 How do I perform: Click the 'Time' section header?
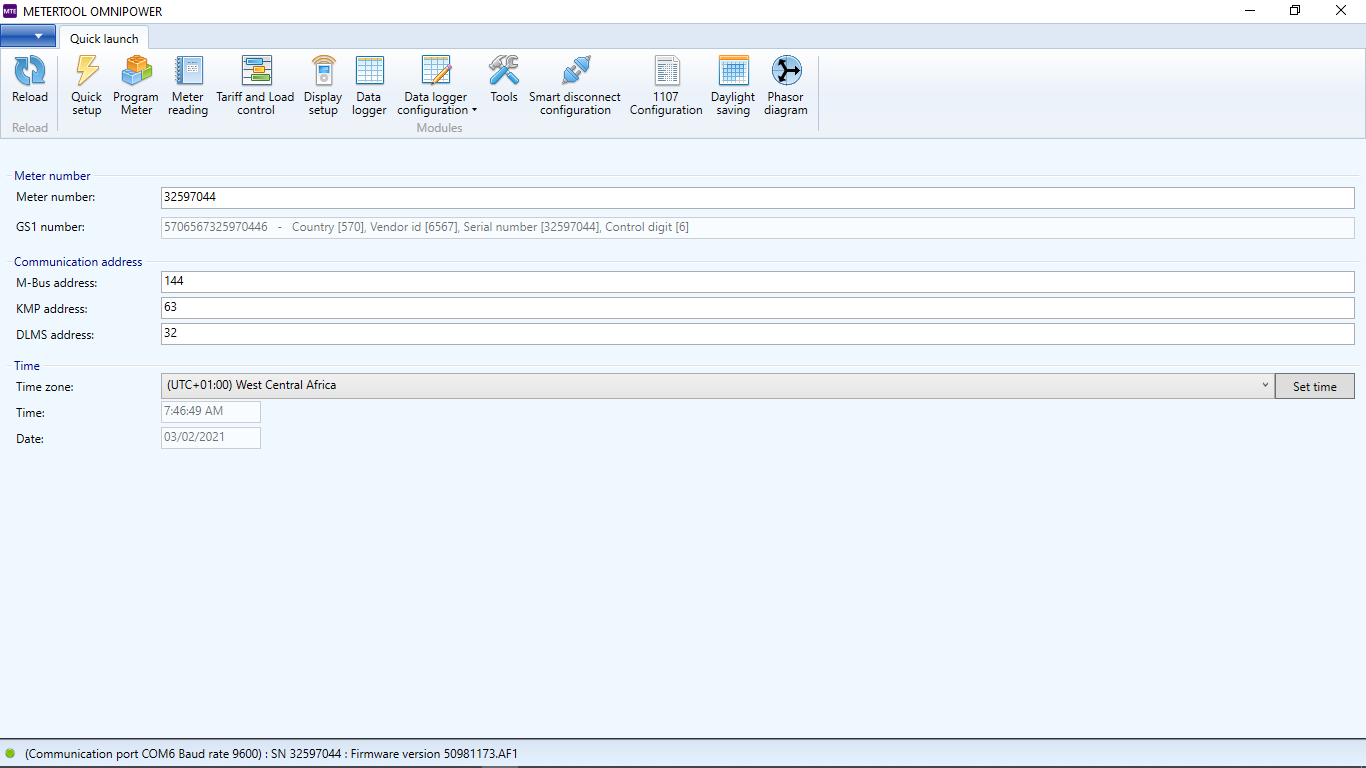point(27,366)
